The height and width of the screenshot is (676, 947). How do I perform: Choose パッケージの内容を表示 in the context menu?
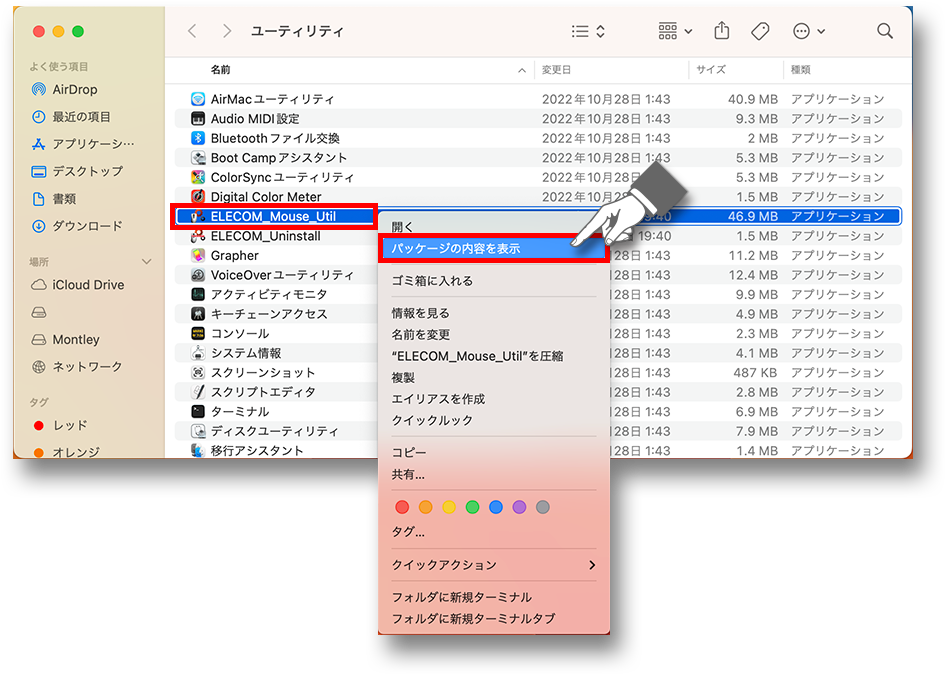494,248
